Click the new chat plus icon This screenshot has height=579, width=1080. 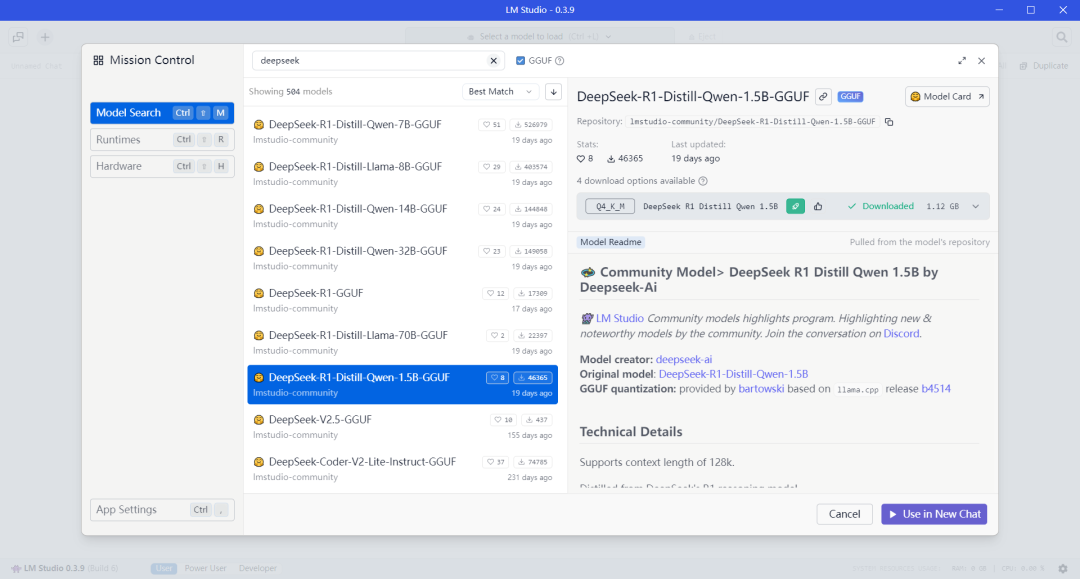(45, 37)
